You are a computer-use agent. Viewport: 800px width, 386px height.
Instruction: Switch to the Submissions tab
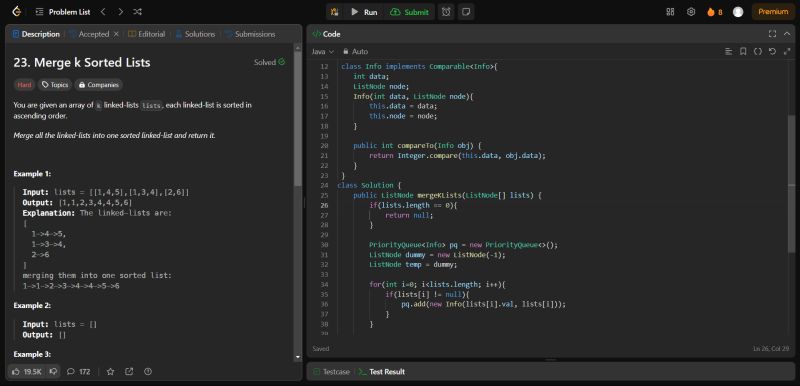click(250, 34)
